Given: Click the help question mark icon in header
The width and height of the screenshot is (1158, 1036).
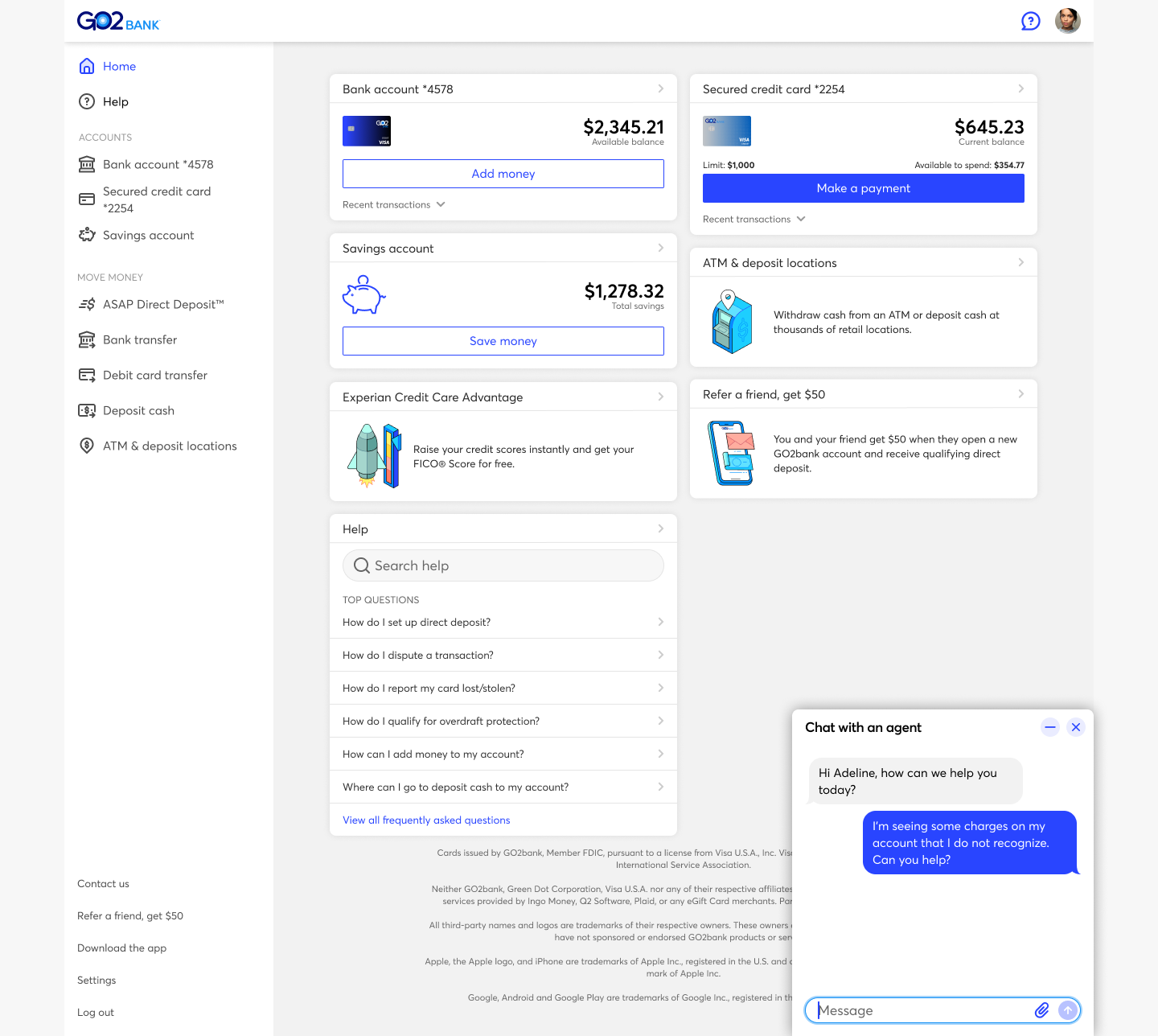Looking at the screenshot, I should pyautogui.click(x=1030, y=22).
